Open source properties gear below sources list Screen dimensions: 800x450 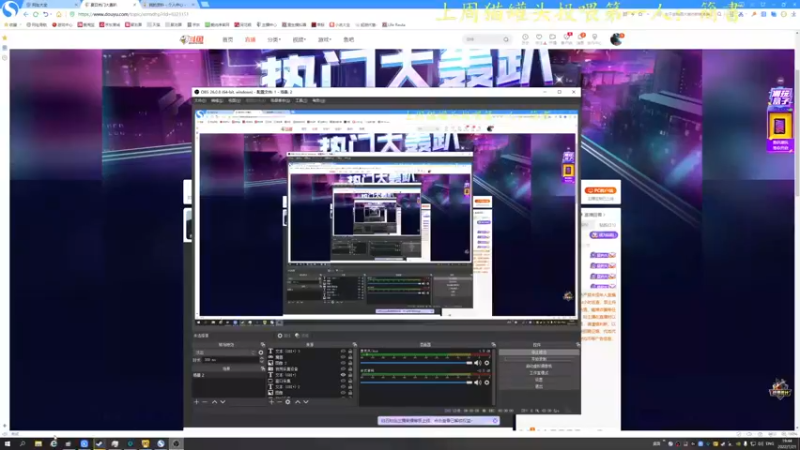coord(288,402)
